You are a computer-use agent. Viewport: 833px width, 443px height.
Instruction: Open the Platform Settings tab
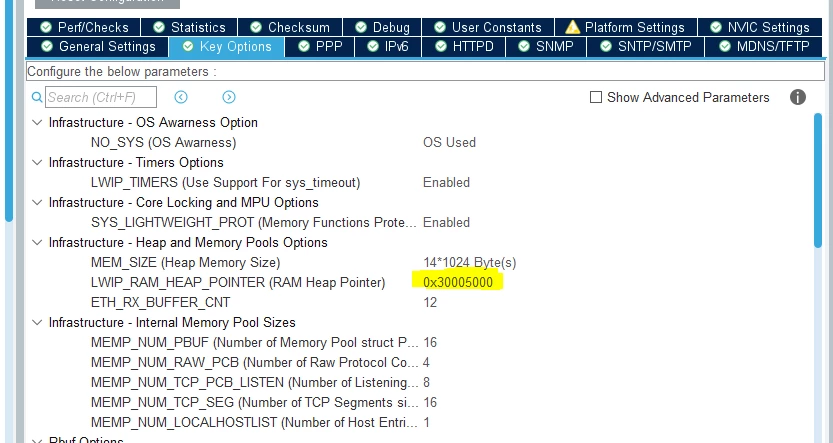pyautogui.click(x=625, y=27)
